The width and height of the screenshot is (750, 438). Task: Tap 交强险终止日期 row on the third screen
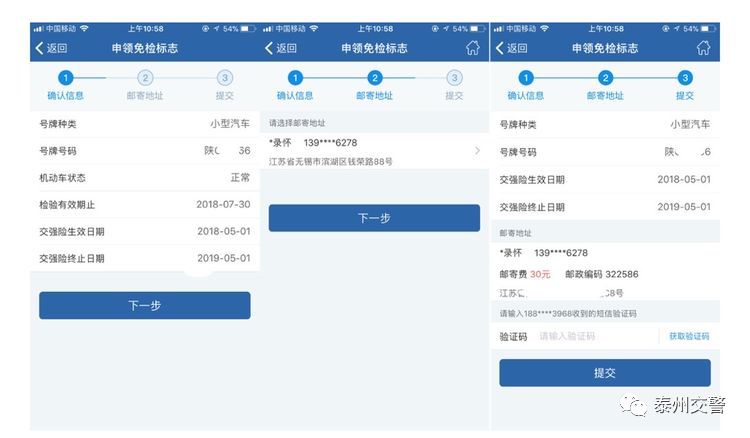pos(605,207)
